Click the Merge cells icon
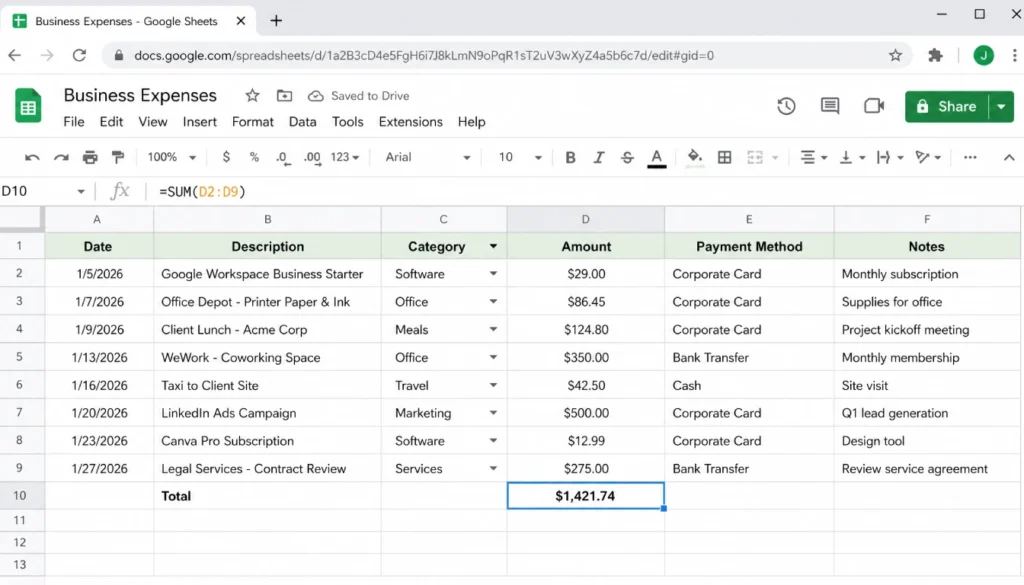This screenshot has width=1024, height=585. click(755, 157)
